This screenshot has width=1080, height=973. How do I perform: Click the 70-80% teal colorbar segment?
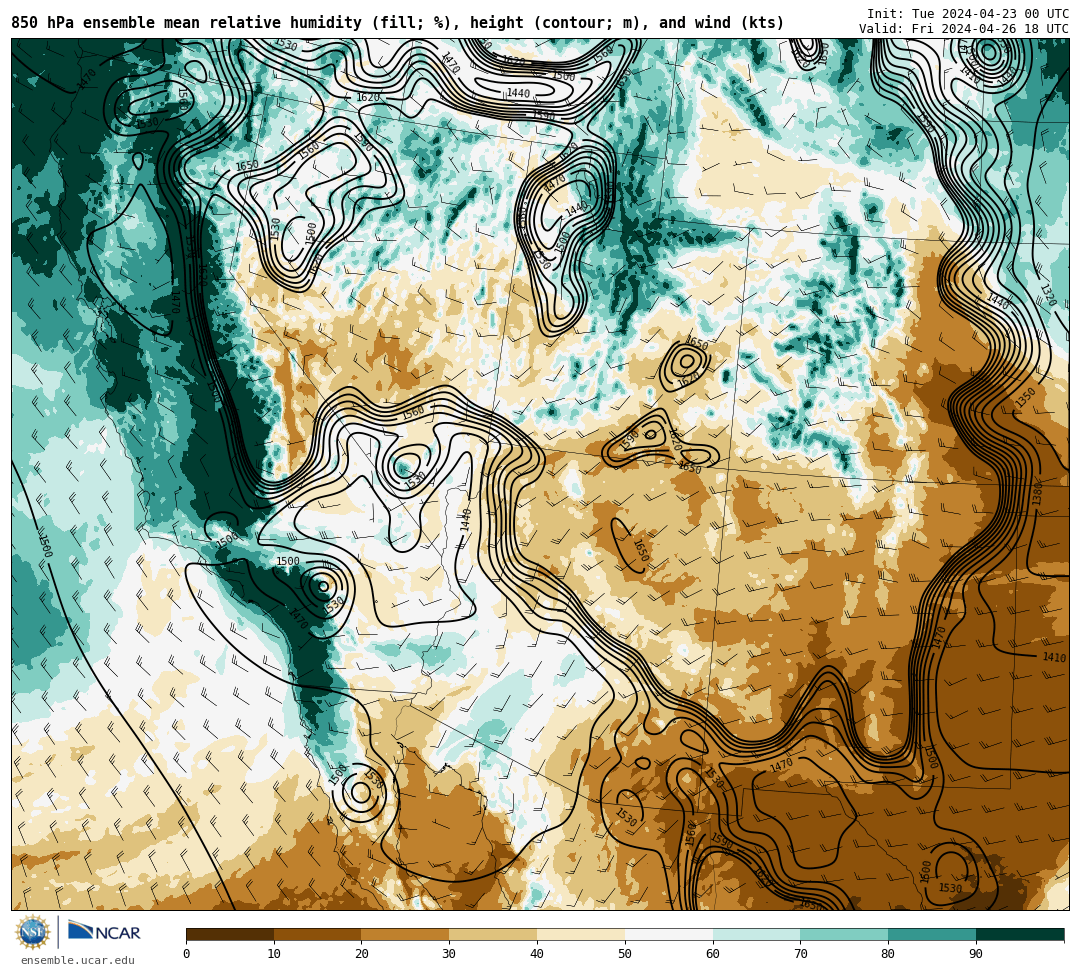[844, 934]
